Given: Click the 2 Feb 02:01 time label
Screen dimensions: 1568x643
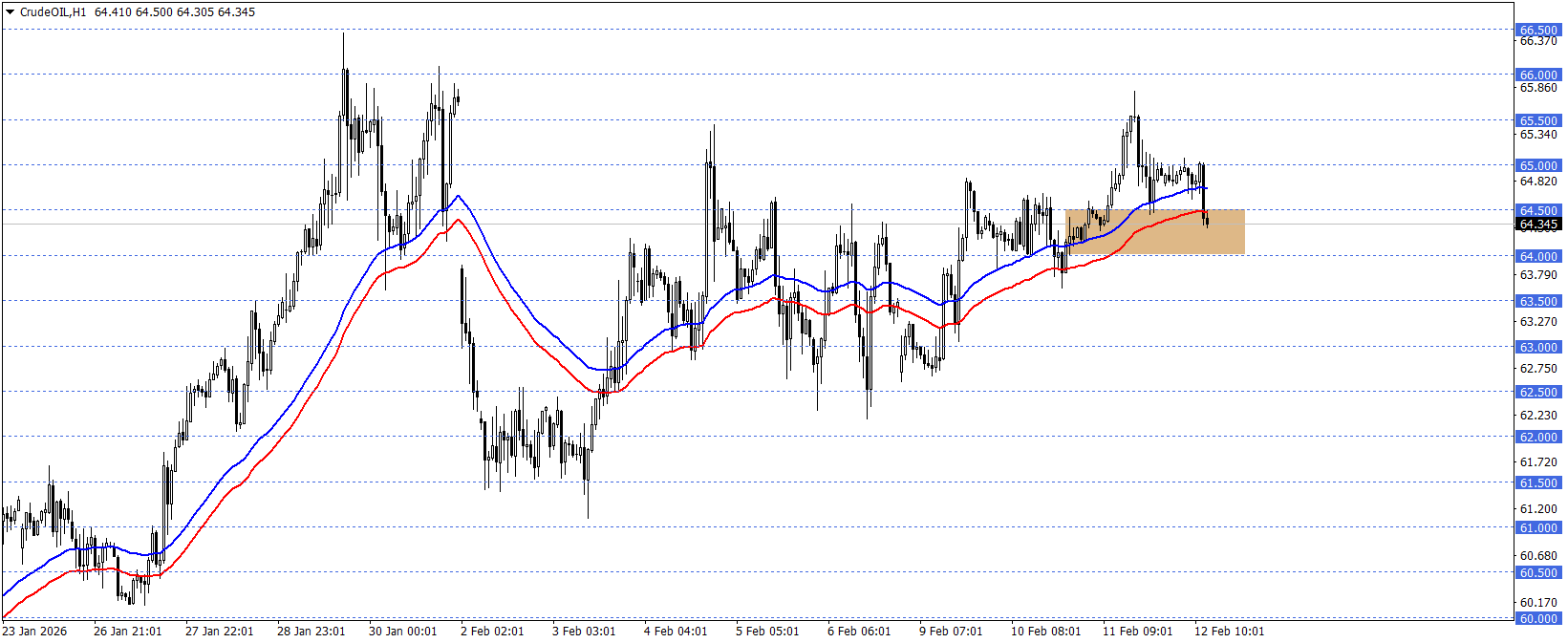Looking at the screenshot, I should click(x=493, y=632).
